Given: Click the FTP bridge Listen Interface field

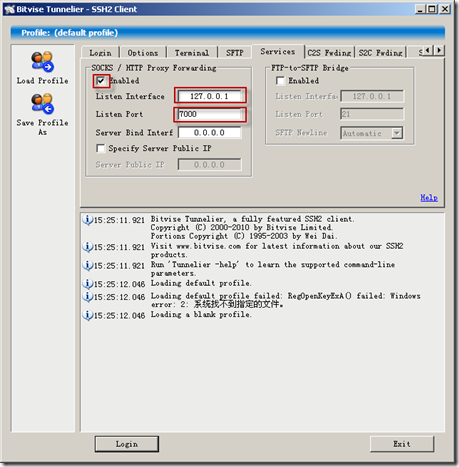Looking at the screenshot, I should [x=372, y=96].
